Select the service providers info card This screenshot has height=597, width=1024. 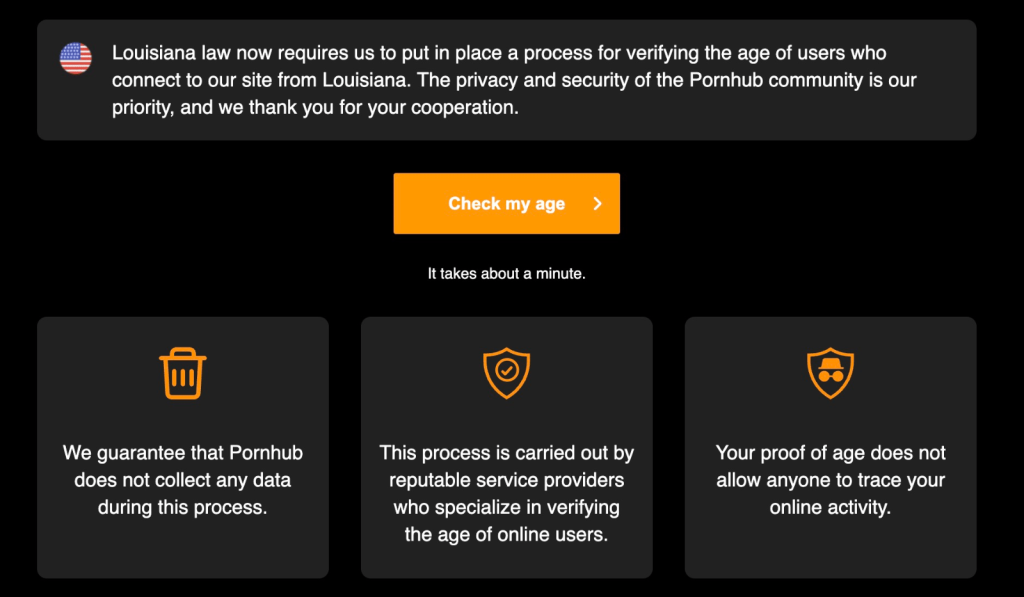tap(507, 447)
